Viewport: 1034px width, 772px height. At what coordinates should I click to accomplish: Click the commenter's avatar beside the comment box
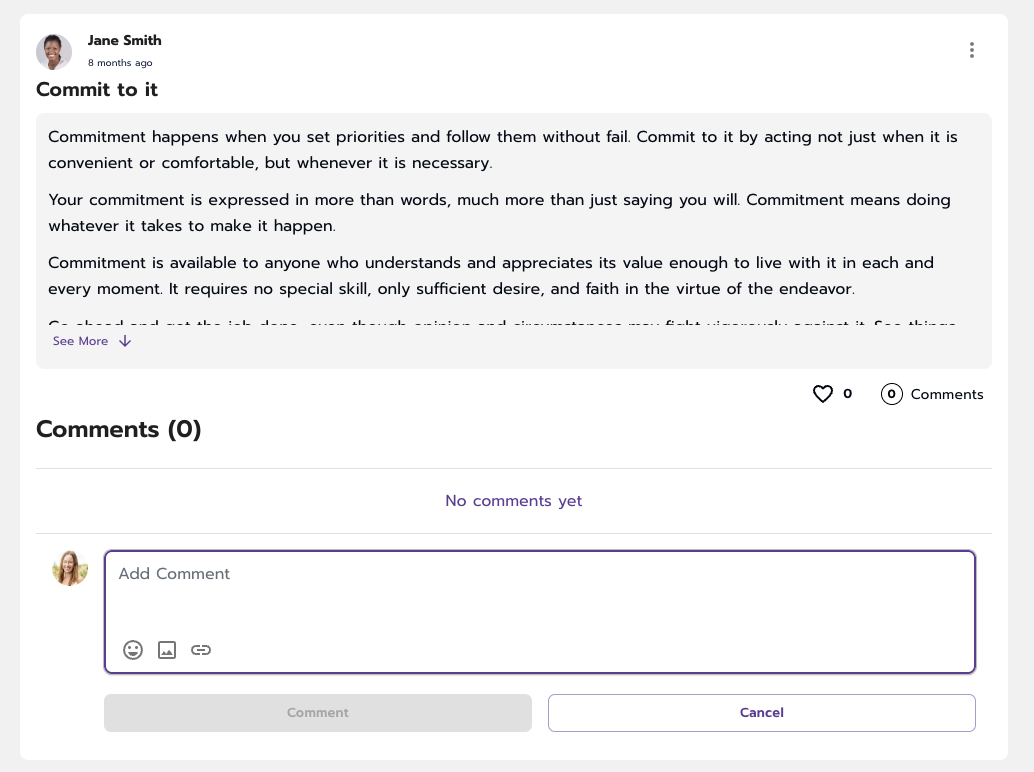[70, 568]
